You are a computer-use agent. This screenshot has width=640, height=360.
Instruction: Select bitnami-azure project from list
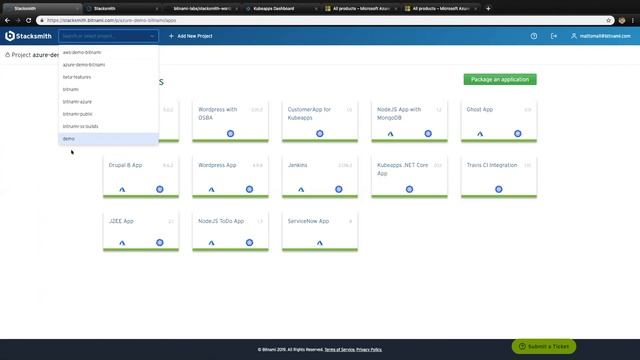108,102
